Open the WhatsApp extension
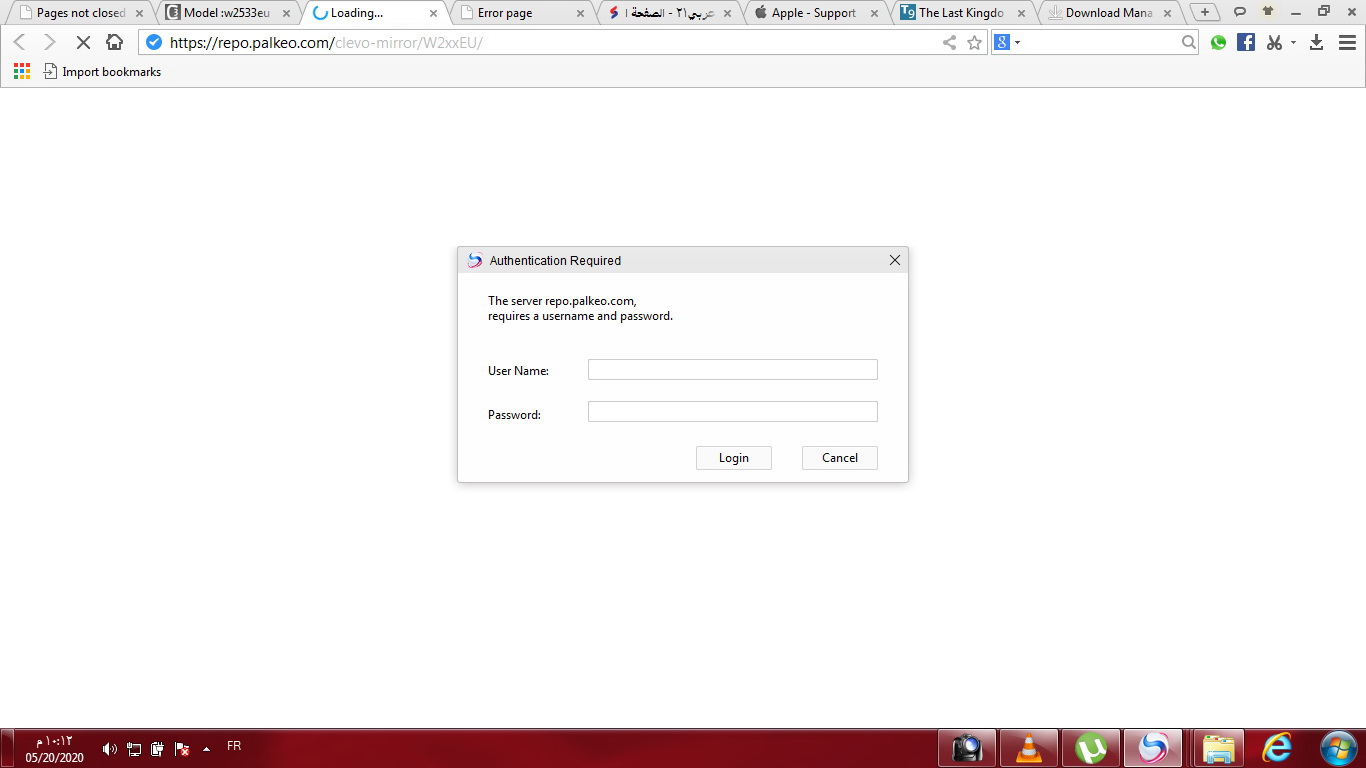The height and width of the screenshot is (768, 1366). (1218, 42)
